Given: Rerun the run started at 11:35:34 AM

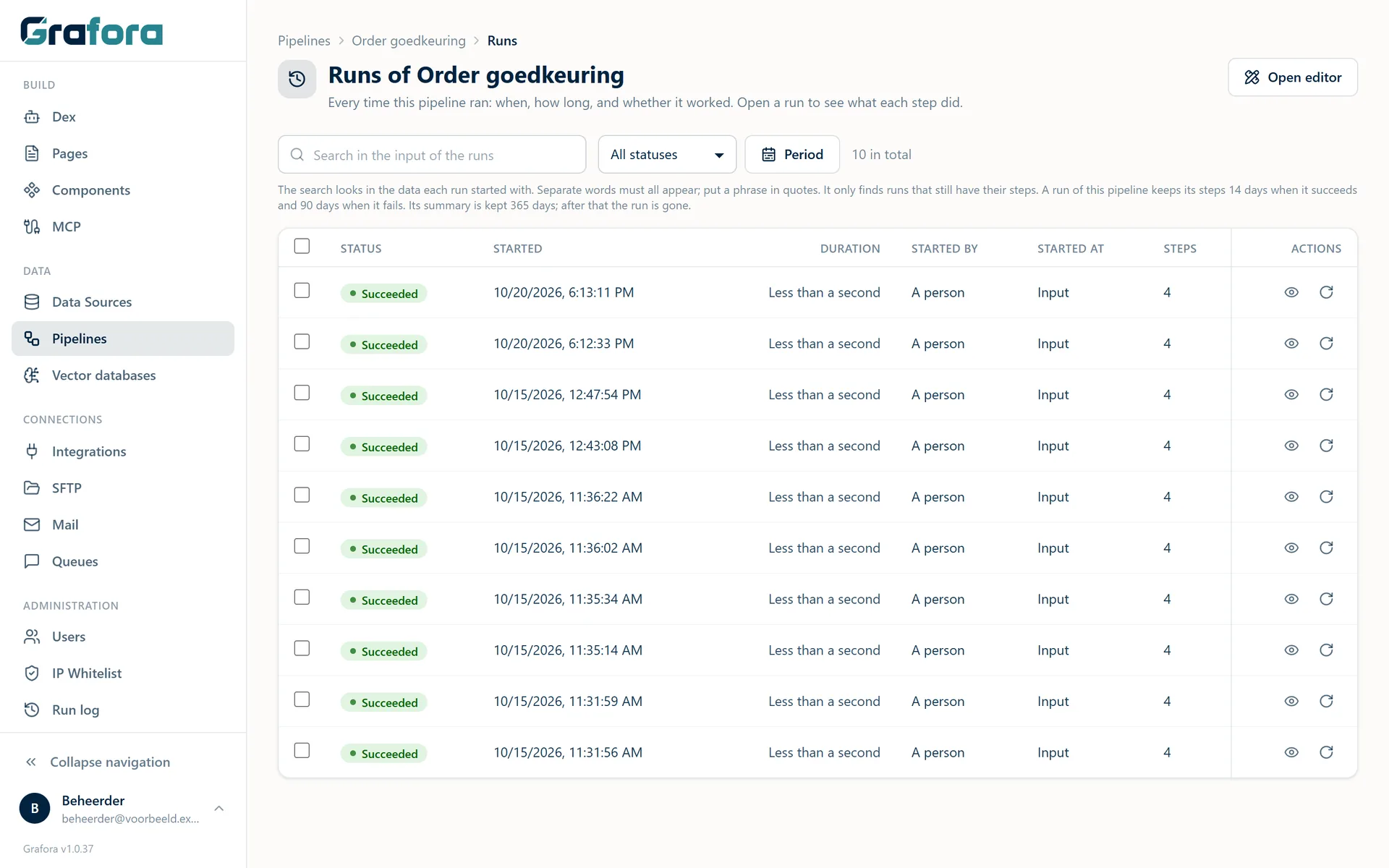Looking at the screenshot, I should (1326, 599).
